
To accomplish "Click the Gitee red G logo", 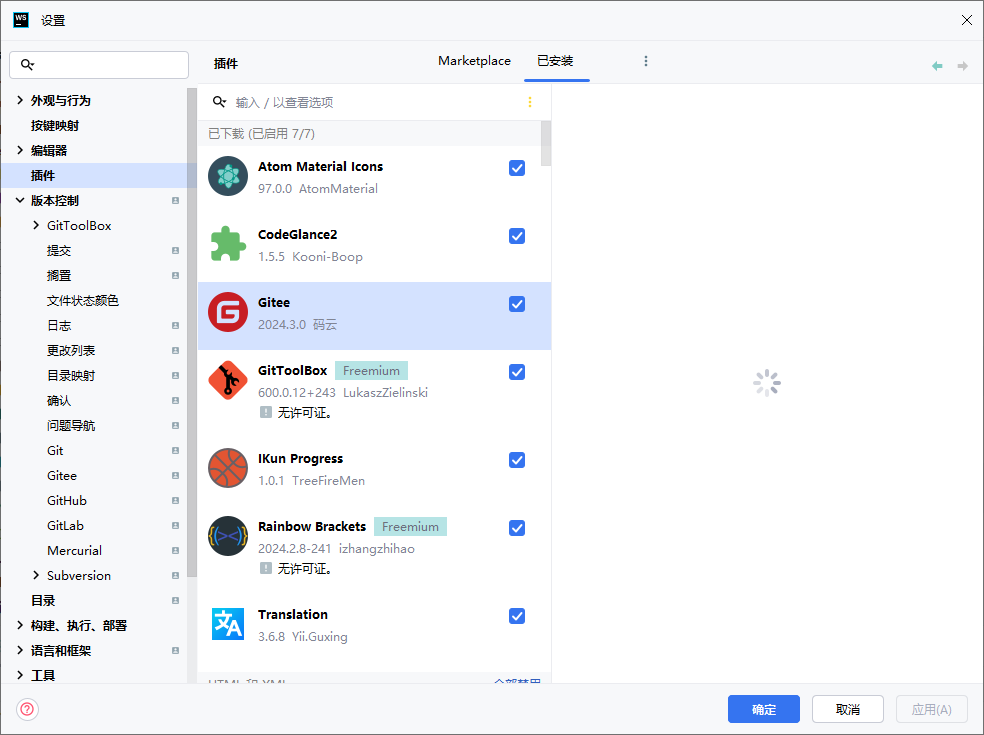I will click(228, 312).
